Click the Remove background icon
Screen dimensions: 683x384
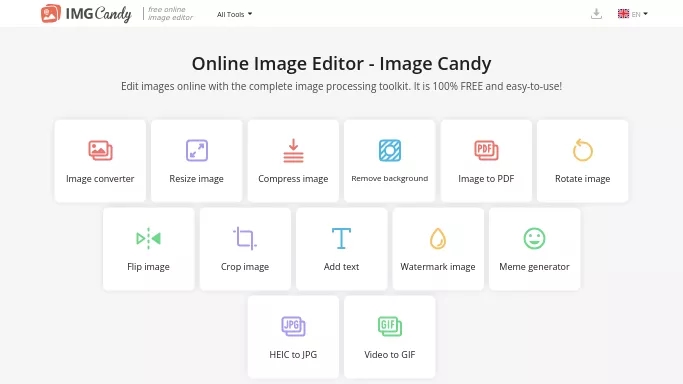(x=390, y=150)
